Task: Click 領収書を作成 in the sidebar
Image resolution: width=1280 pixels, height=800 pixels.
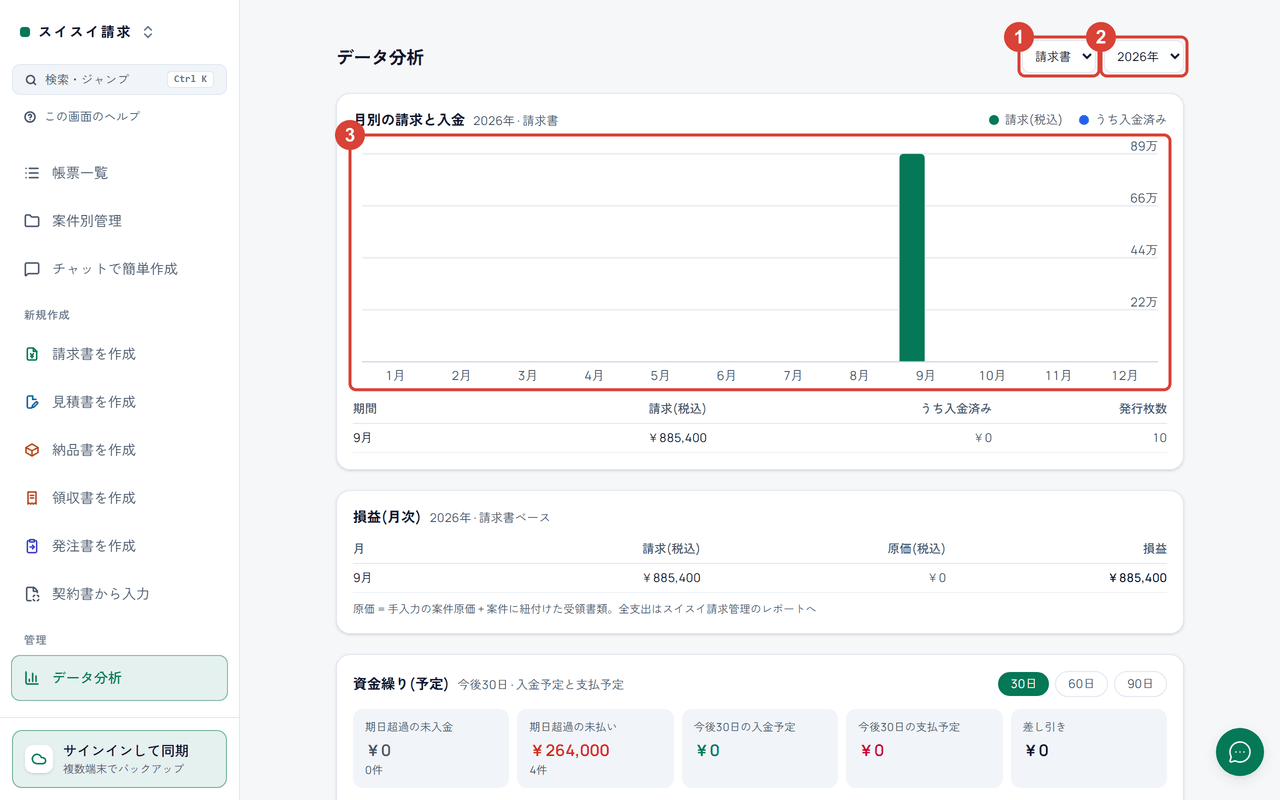Action: (119, 498)
